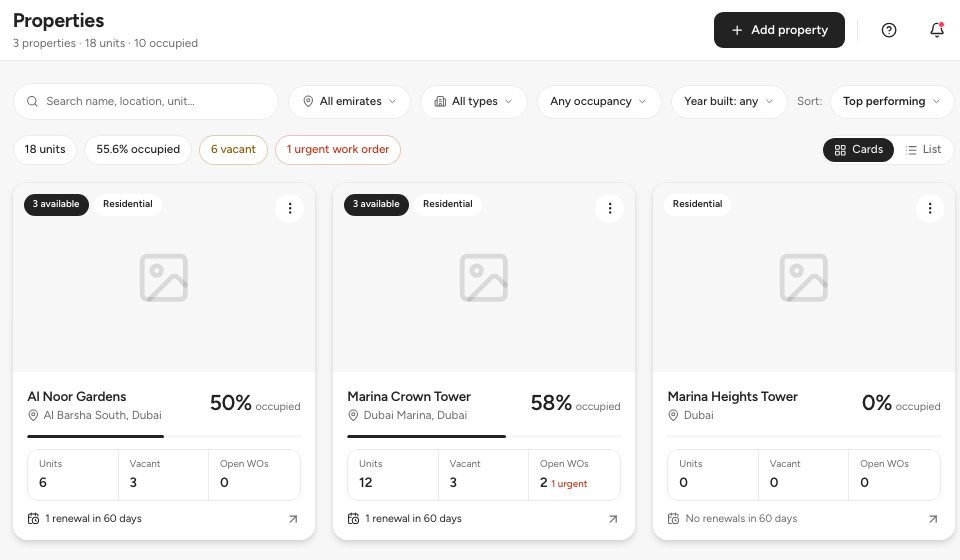Image resolution: width=960 pixels, height=560 pixels.
Task: Click Marina Crown Tower image placeholder
Action: tap(484, 278)
